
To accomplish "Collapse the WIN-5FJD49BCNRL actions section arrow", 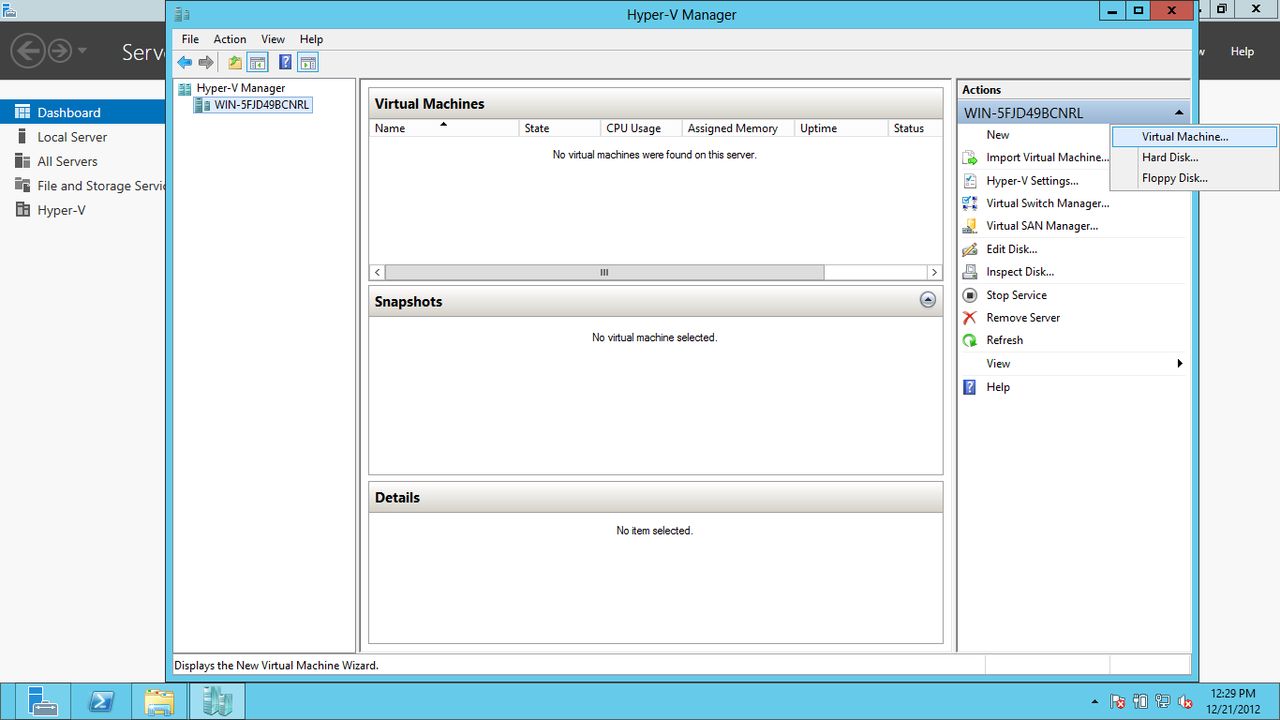I will (1179, 113).
